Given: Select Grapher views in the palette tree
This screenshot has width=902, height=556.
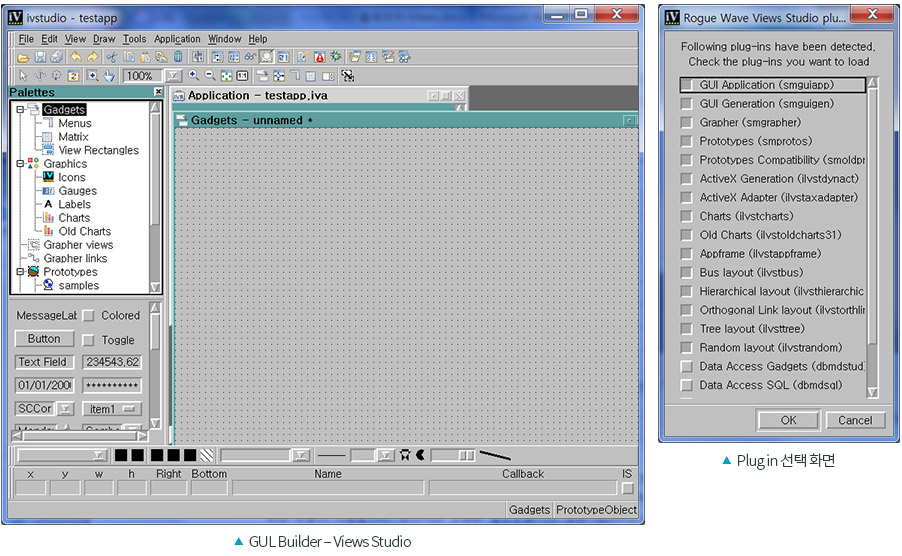Looking at the screenshot, I should pyautogui.click(x=78, y=245).
